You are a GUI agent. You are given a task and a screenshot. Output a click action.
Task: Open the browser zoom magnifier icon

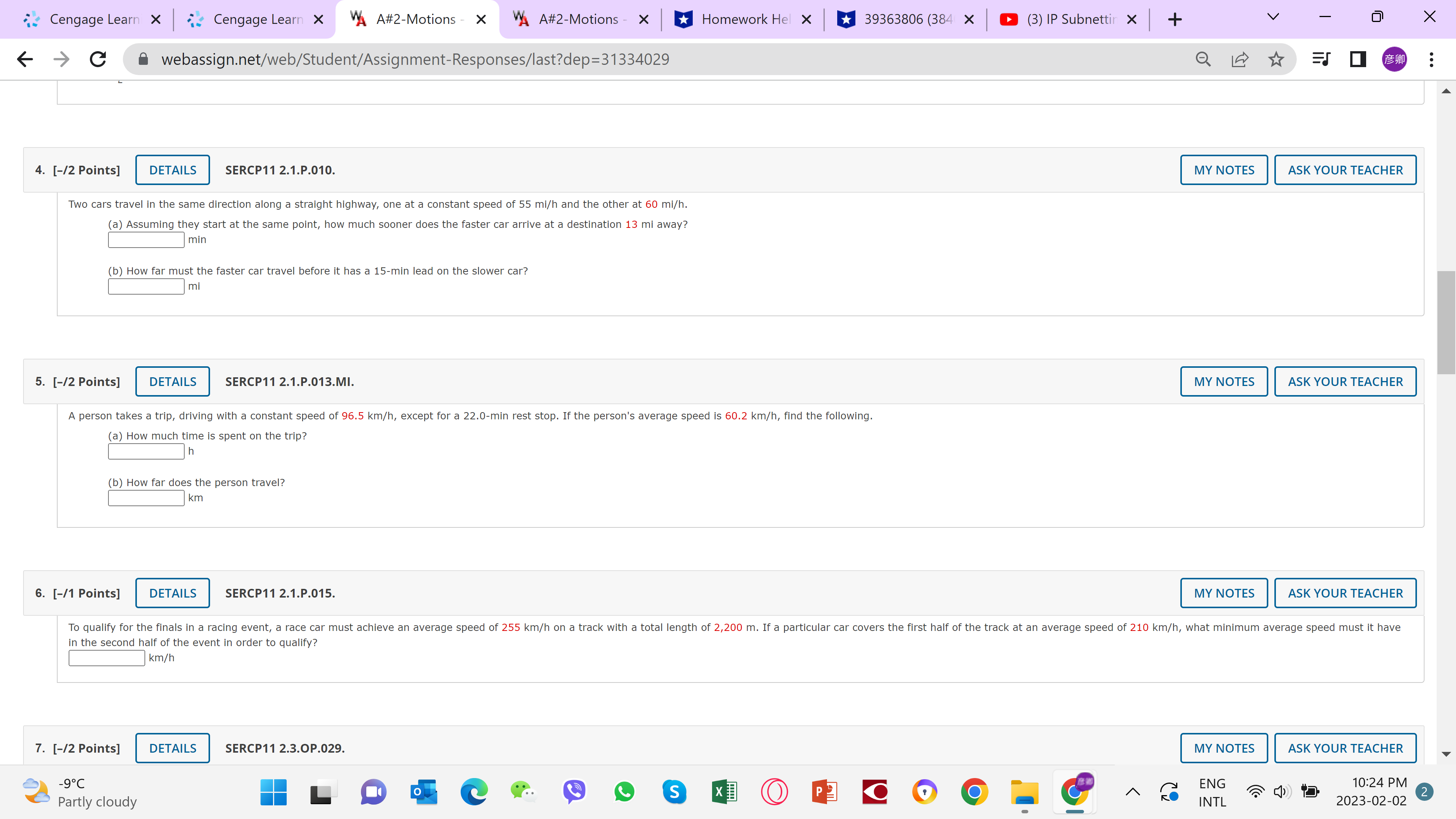tap(1203, 60)
